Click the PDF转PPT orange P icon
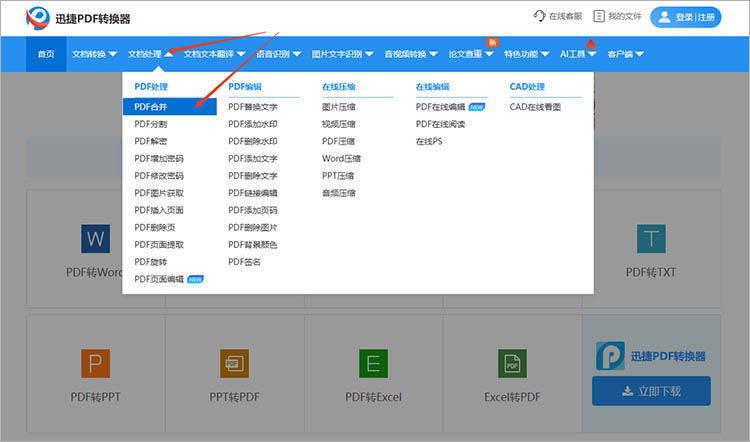 (x=96, y=363)
